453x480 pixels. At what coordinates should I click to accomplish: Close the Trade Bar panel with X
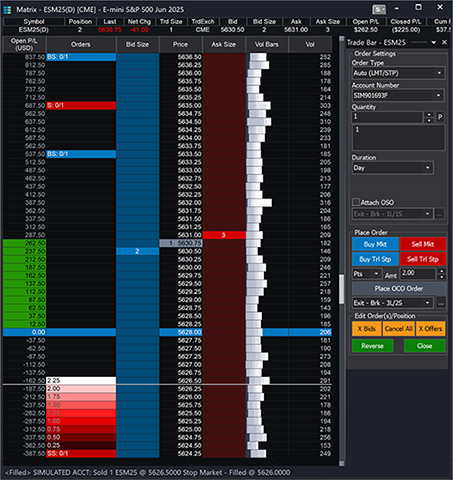point(444,42)
